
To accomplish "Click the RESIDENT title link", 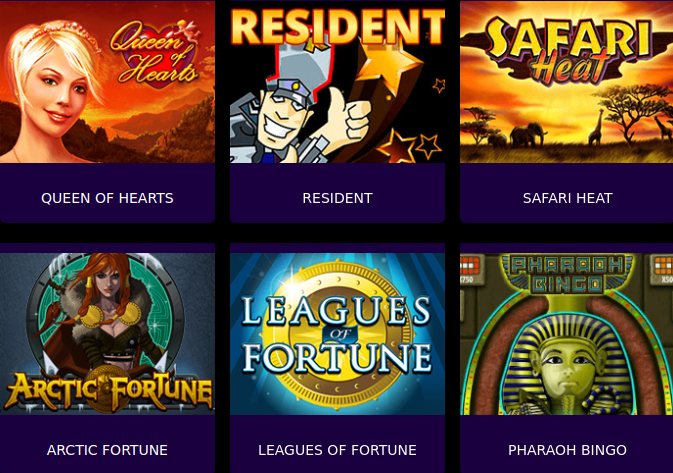I will [337, 198].
